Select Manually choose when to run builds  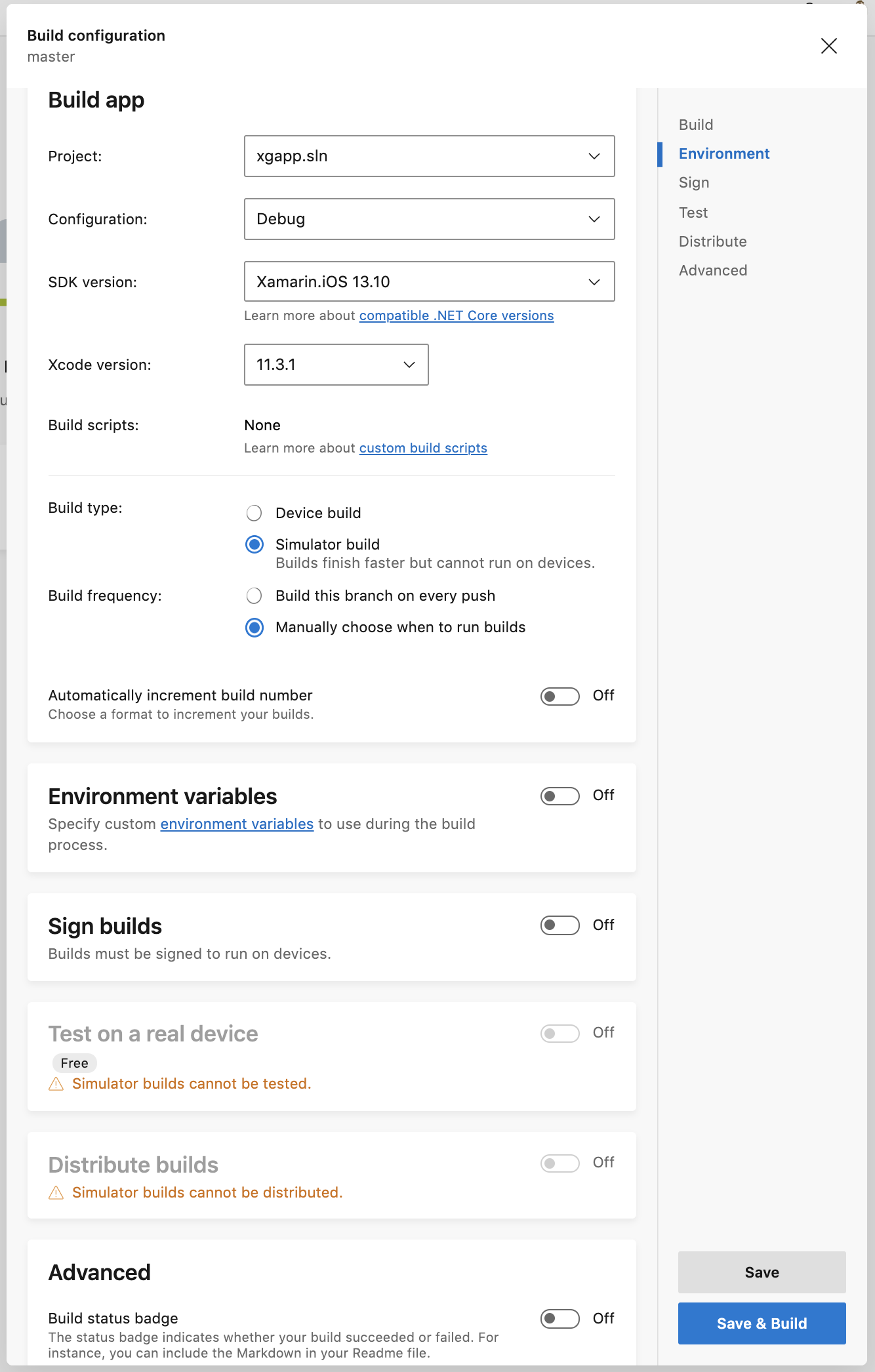pyautogui.click(x=254, y=628)
